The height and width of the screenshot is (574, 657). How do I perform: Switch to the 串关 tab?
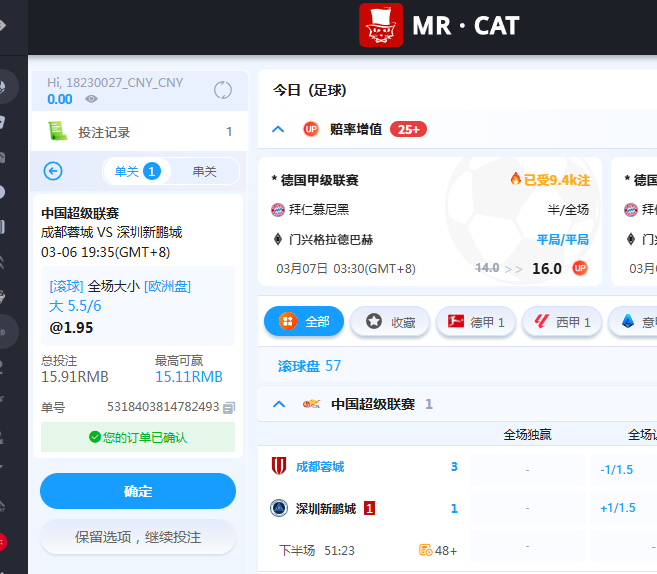click(x=204, y=171)
